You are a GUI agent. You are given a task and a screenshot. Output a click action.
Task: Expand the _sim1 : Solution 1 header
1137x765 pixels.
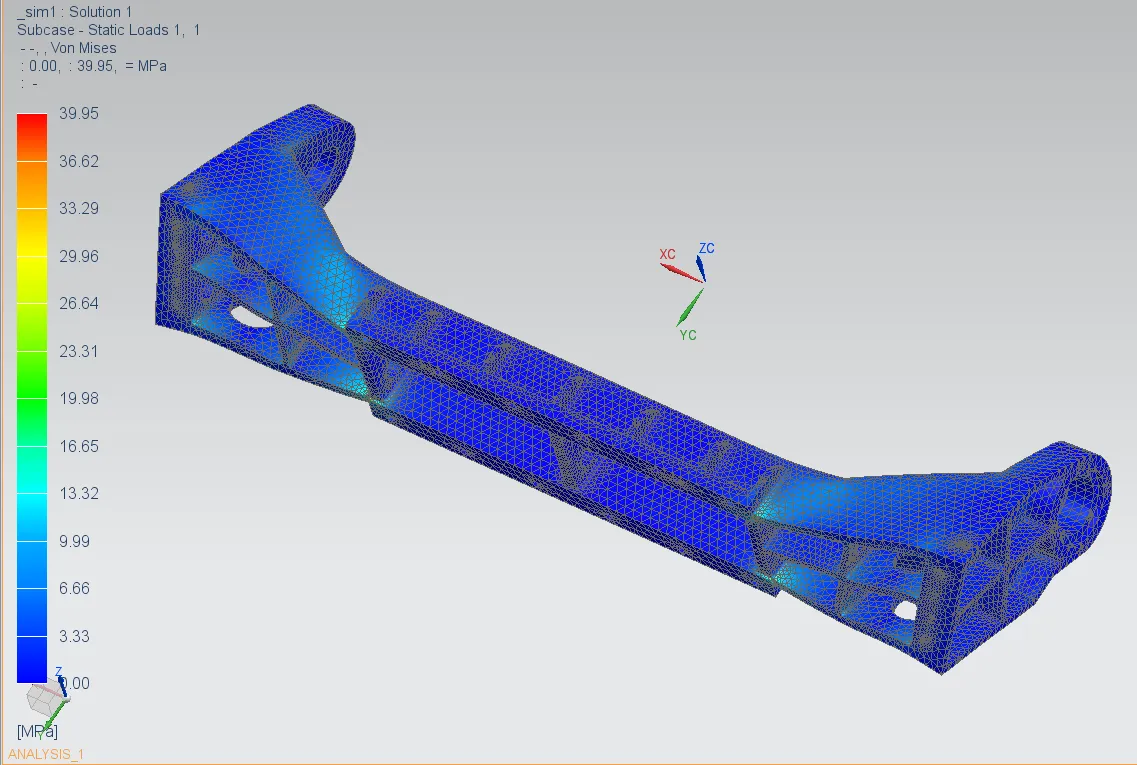pos(72,11)
